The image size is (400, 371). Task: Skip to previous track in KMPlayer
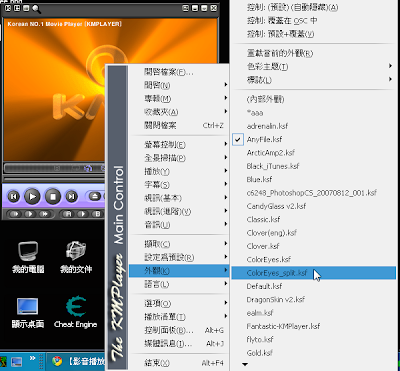point(14,197)
